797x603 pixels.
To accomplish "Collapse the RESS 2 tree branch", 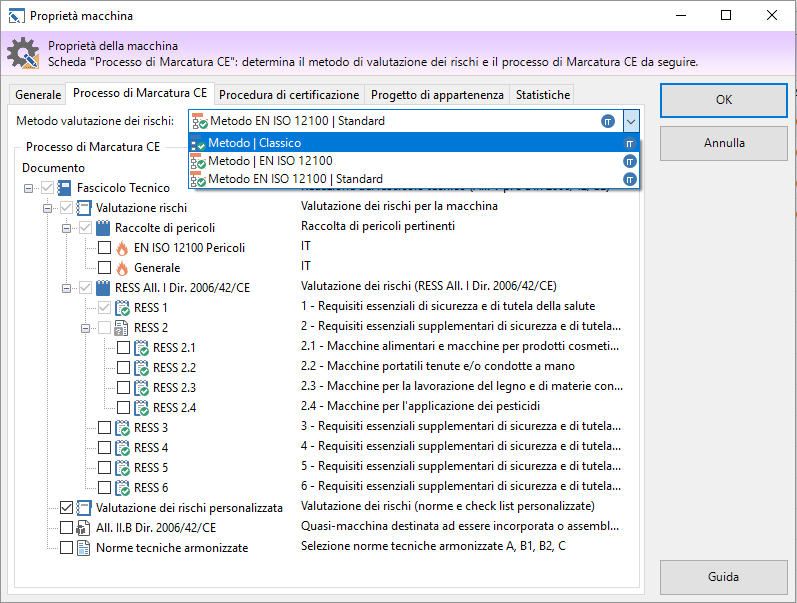I will click(x=85, y=328).
